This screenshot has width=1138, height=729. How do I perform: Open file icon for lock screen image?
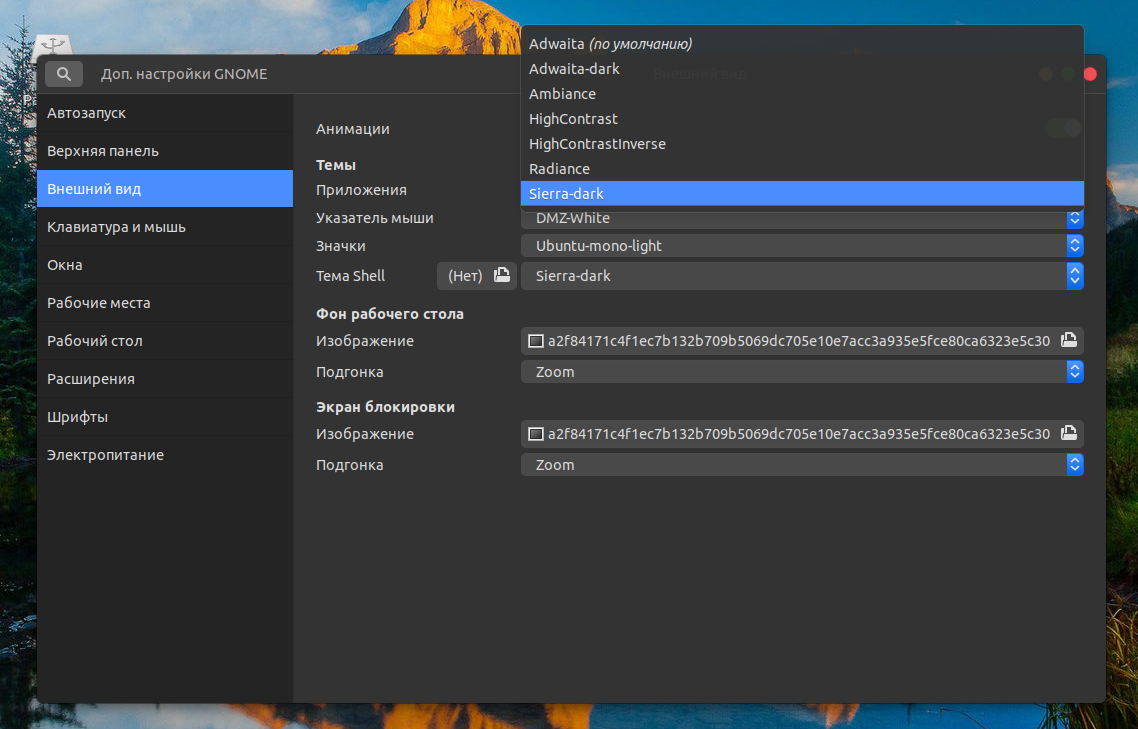tap(1068, 433)
